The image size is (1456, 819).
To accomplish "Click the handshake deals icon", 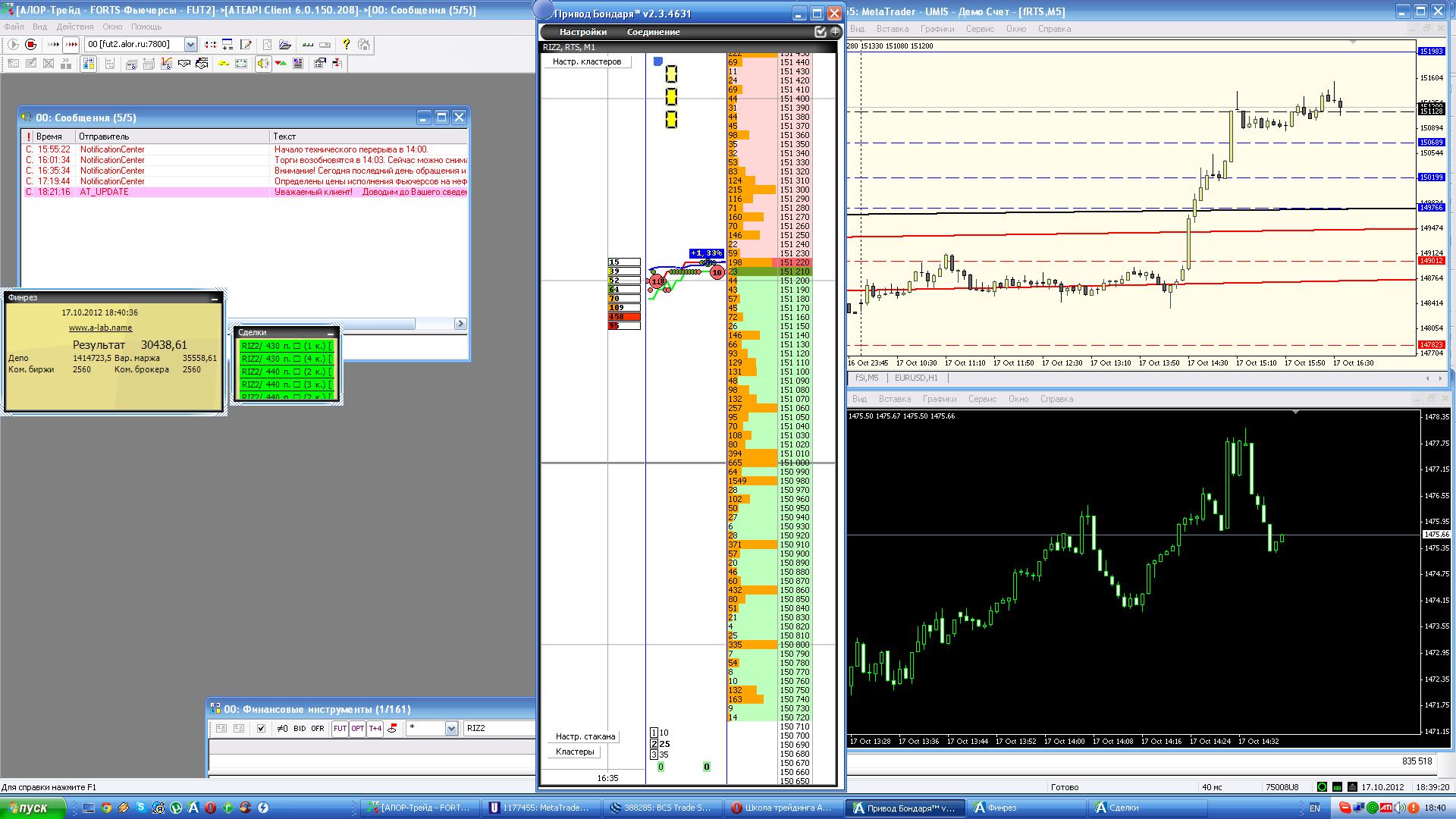I will (184, 64).
